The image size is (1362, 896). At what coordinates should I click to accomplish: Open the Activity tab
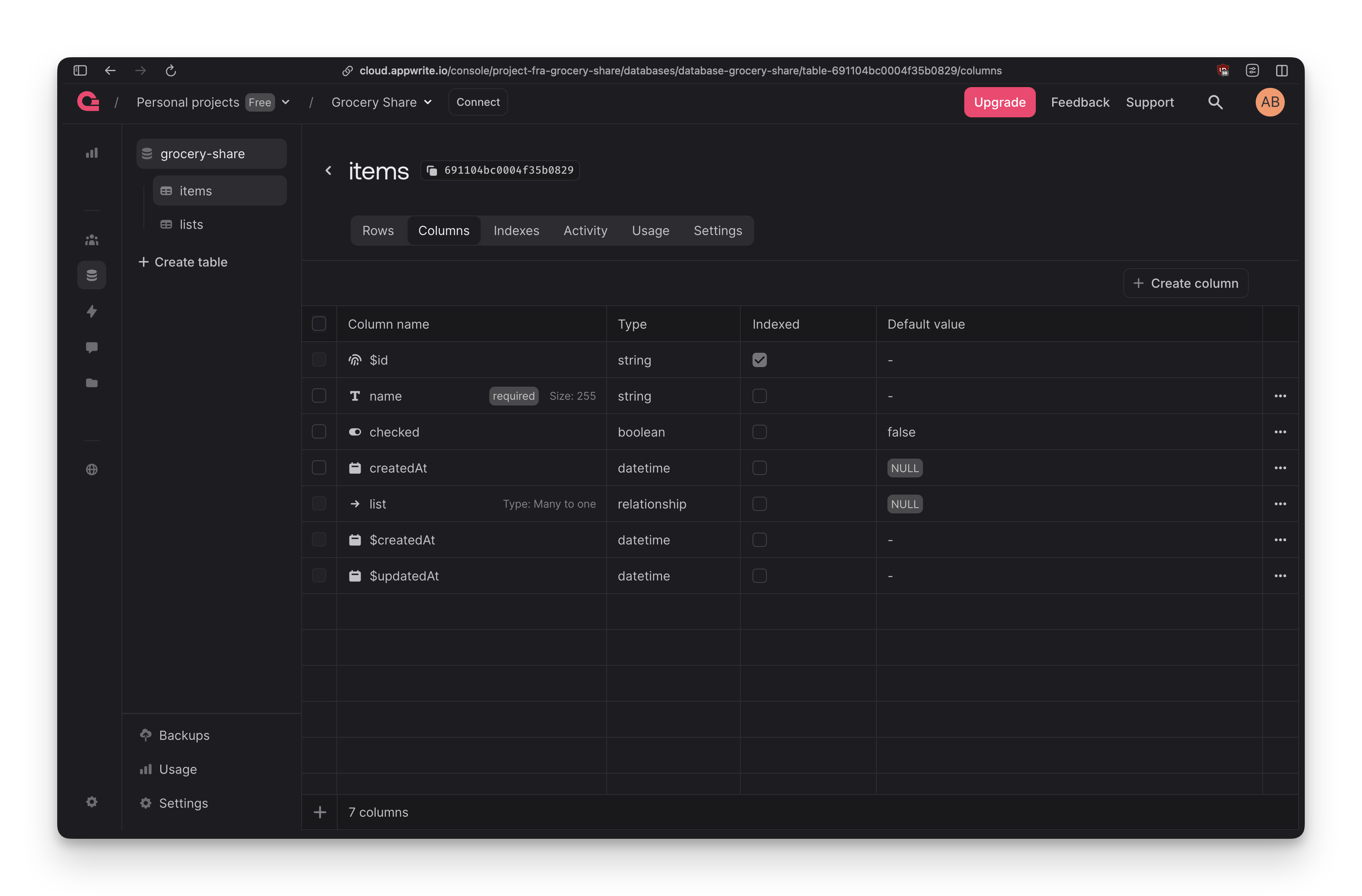(585, 230)
